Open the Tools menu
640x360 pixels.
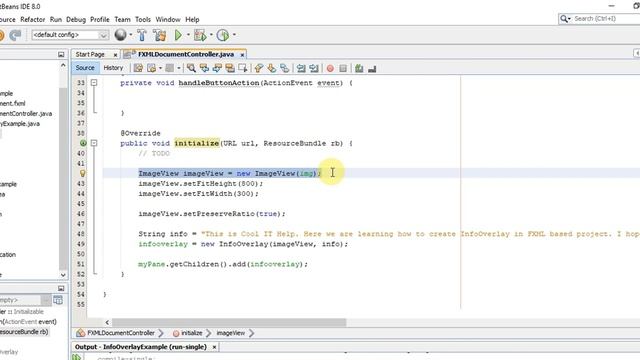(143, 20)
